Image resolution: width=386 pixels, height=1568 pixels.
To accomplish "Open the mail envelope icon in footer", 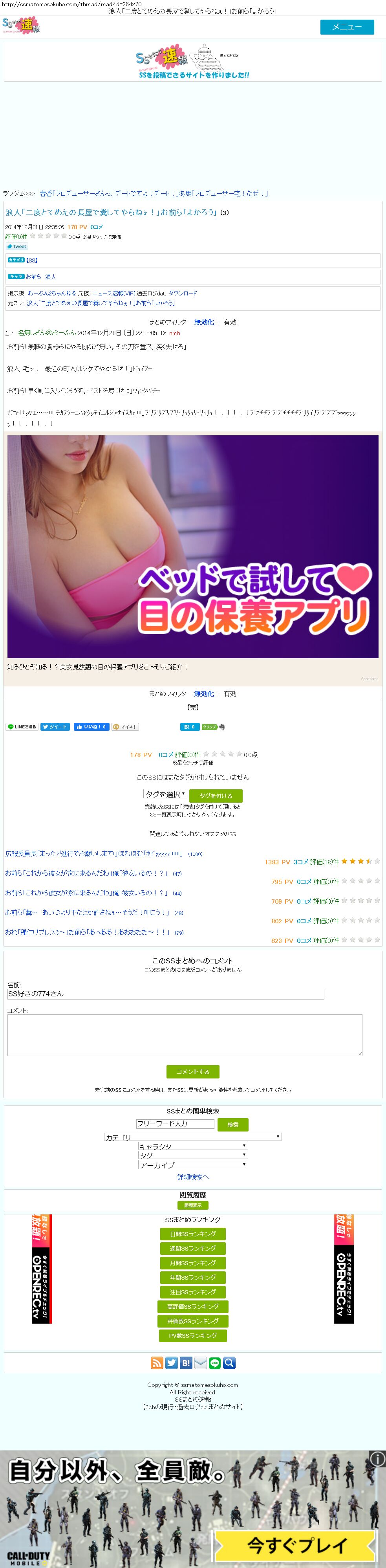I will pos(200,1363).
